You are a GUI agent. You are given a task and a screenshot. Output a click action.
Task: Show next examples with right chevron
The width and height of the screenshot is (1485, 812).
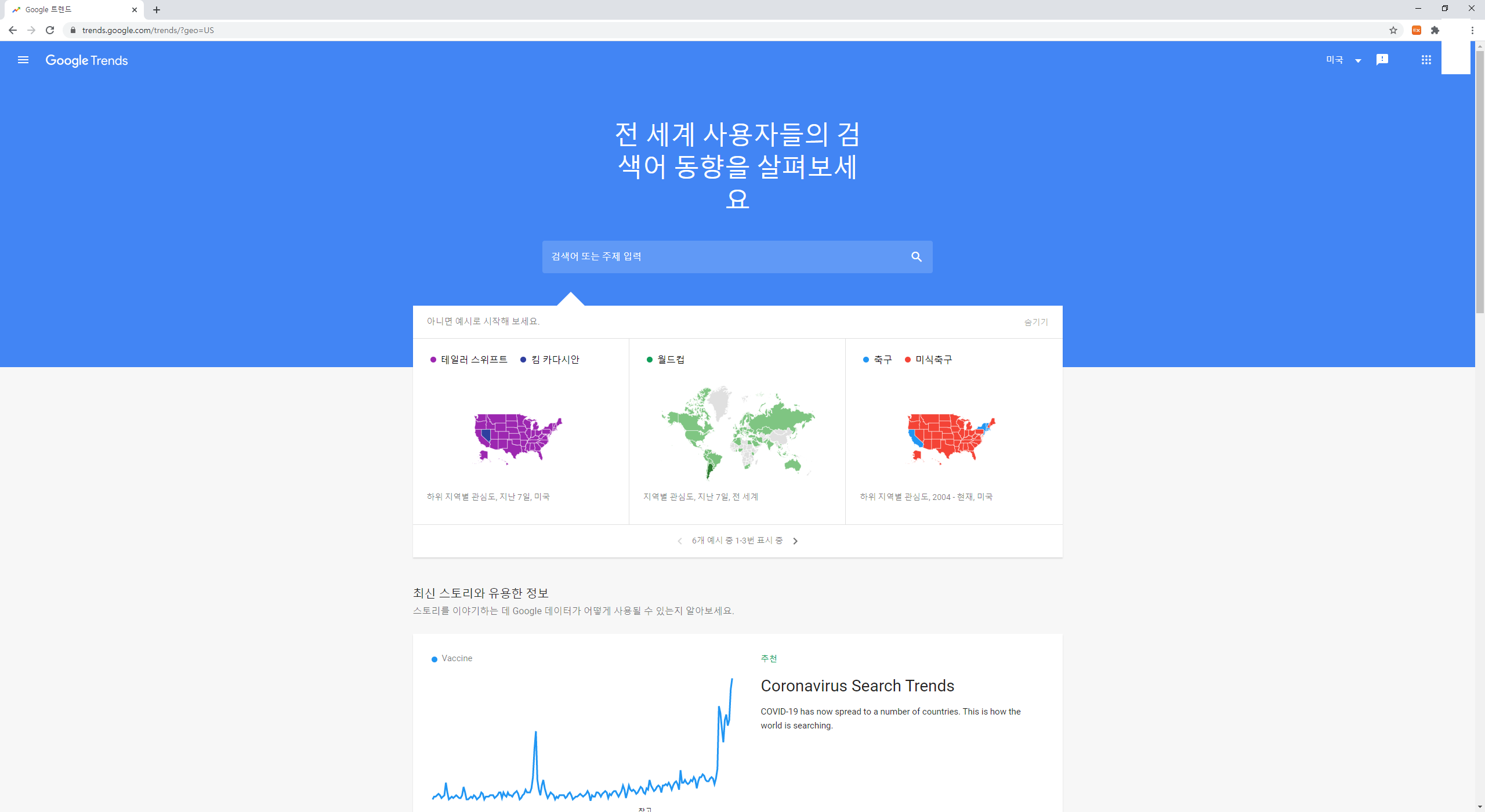(795, 541)
